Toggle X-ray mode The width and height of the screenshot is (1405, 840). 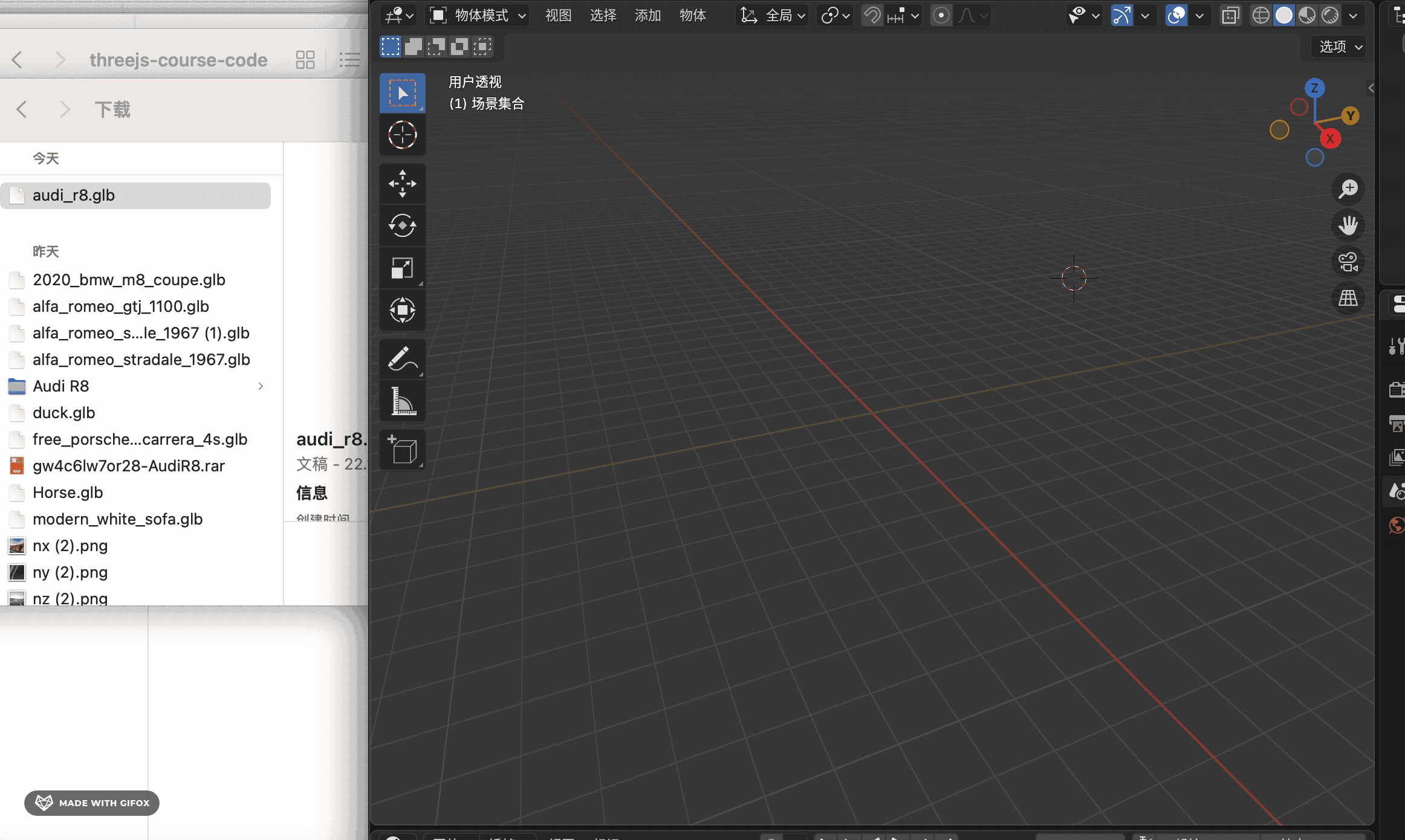(1230, 15)
